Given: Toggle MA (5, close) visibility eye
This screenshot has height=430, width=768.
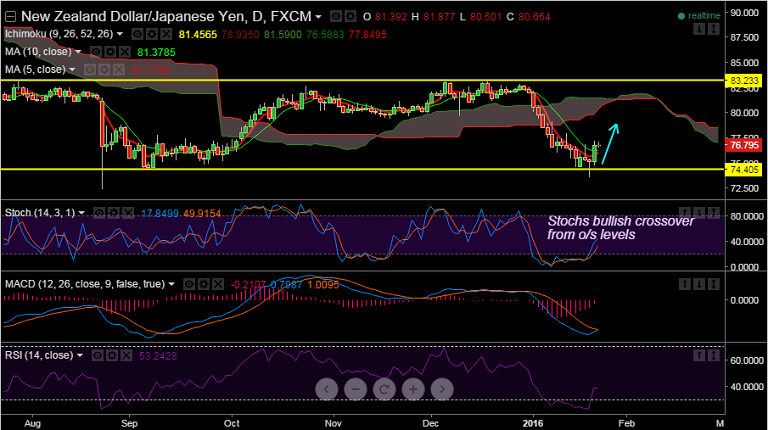Looking at the screenshot, I should coord(90,70).
